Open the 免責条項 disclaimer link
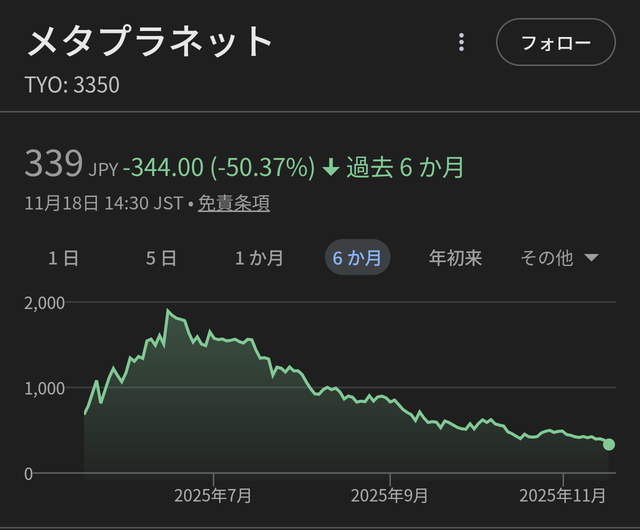This screenshot has width=640, height=530. point(234,203)
